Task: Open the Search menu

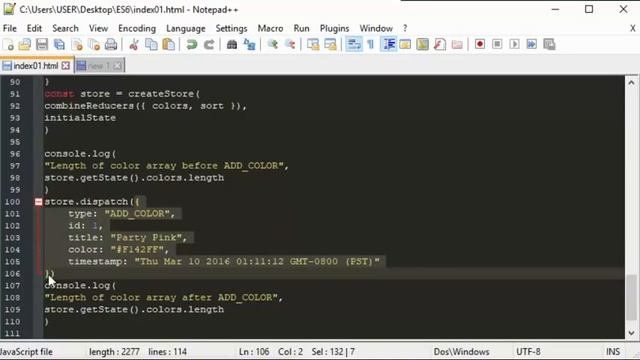Action: pyautogui.click(x=65, y=28)
